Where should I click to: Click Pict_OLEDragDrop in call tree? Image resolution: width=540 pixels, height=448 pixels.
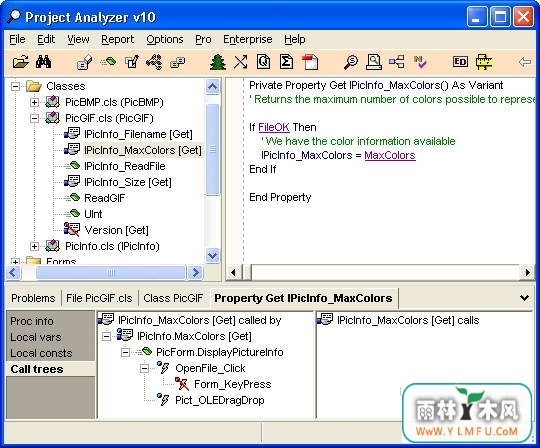pos(220,400)
